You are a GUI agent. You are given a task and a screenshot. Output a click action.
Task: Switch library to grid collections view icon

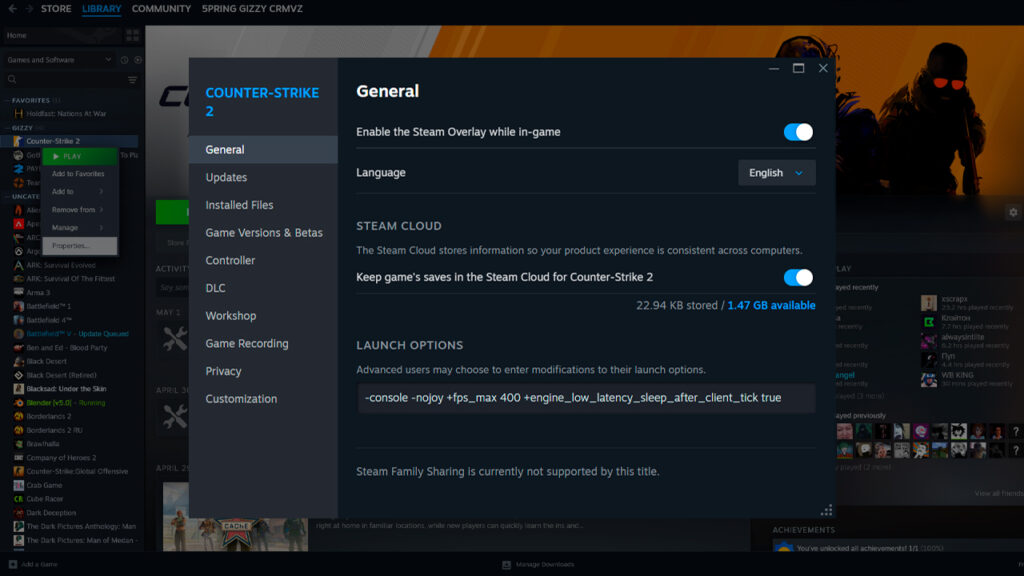point(133,35)
